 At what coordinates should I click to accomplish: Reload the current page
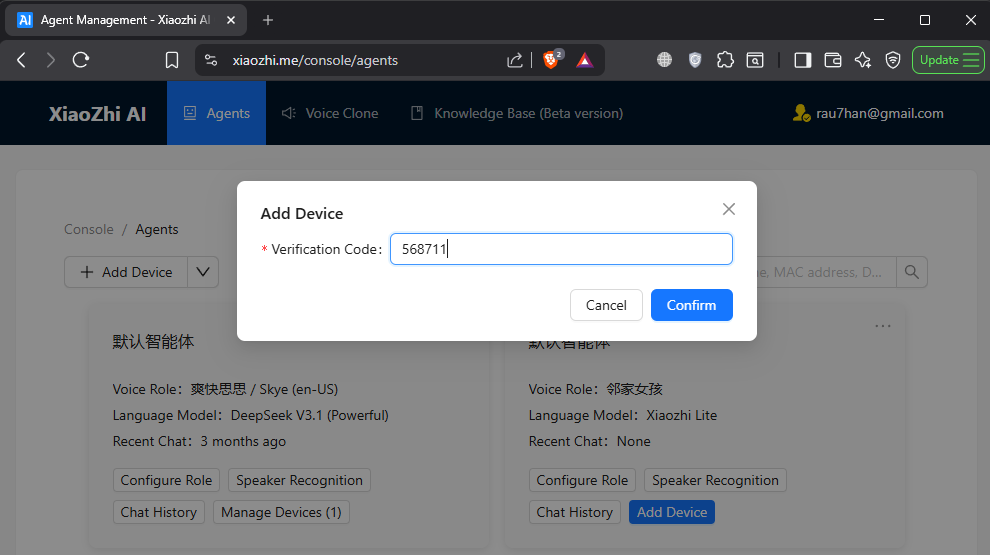81,60
